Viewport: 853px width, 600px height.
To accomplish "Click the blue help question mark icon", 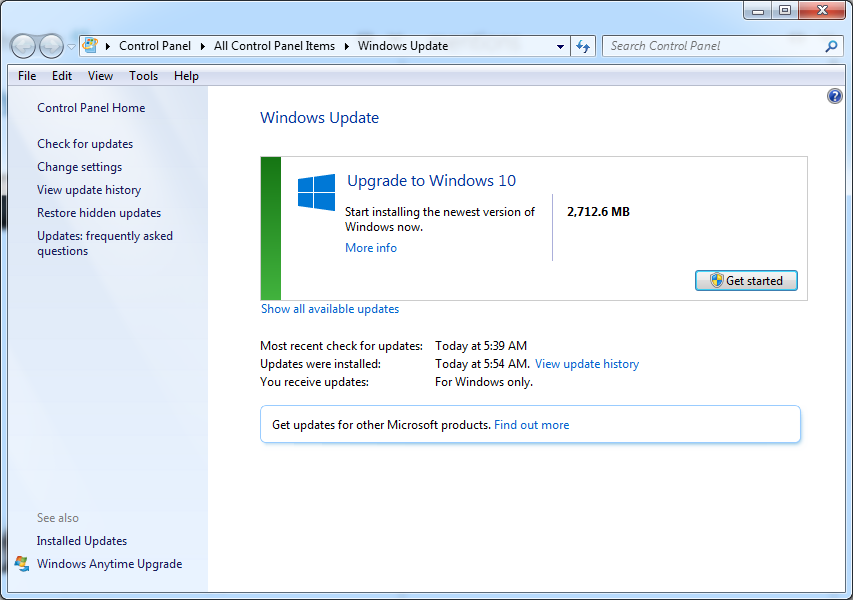I will tap(835, 96).
